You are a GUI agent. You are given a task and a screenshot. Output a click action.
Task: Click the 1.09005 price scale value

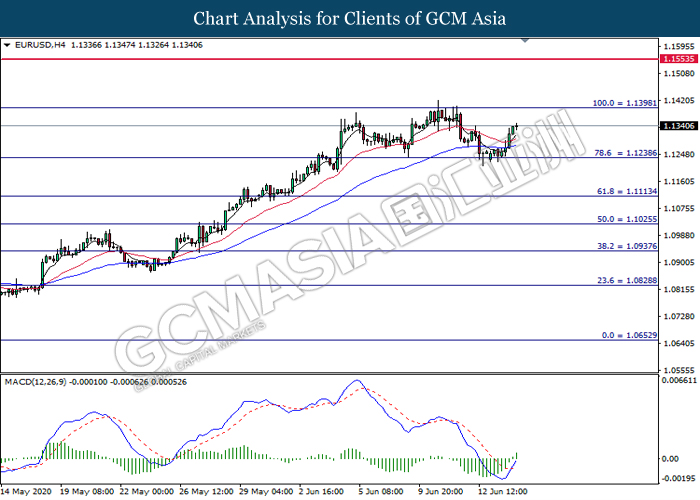679,262
